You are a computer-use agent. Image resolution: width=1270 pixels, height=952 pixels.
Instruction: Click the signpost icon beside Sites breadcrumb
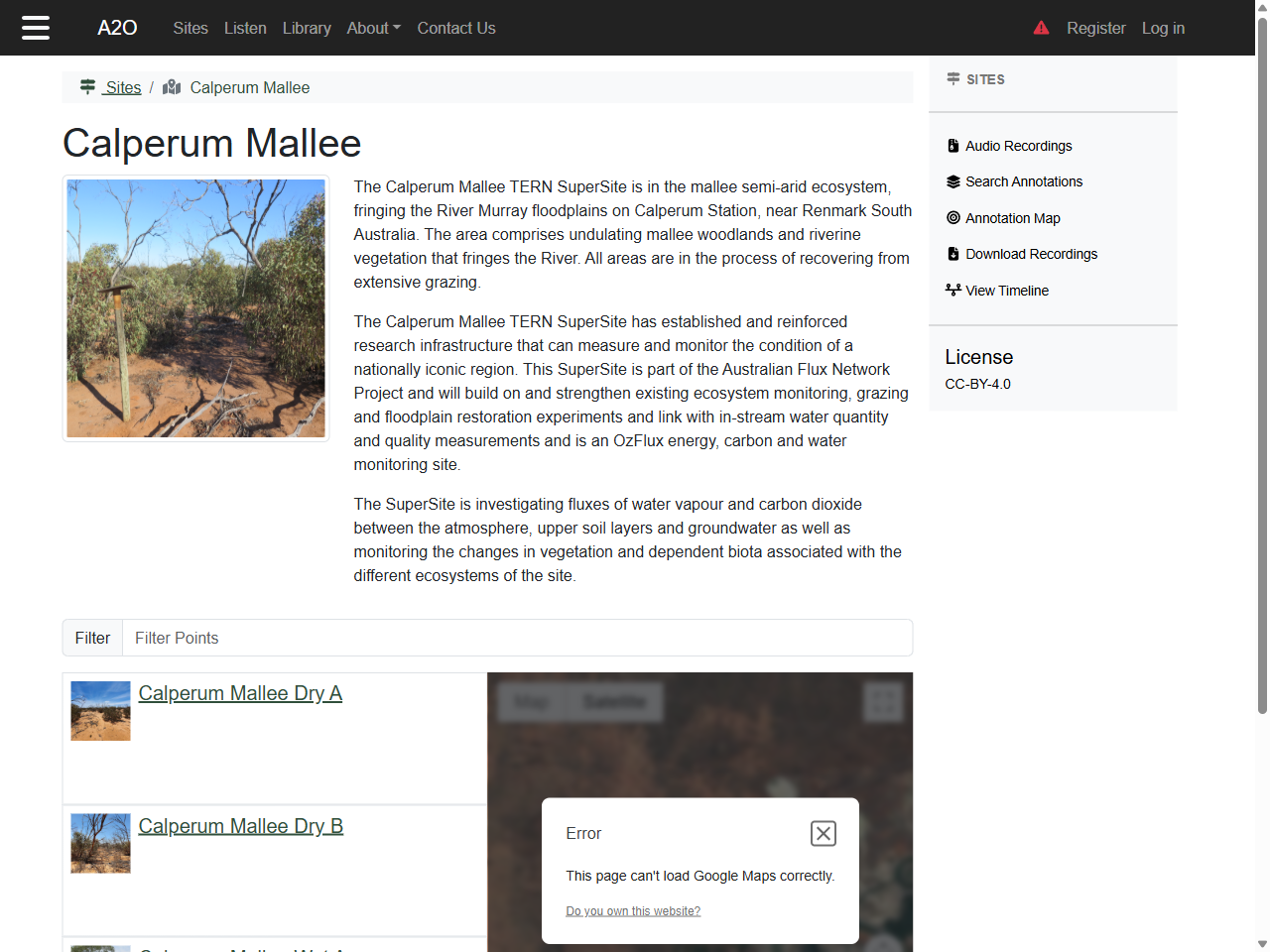(x=88, y=86)
